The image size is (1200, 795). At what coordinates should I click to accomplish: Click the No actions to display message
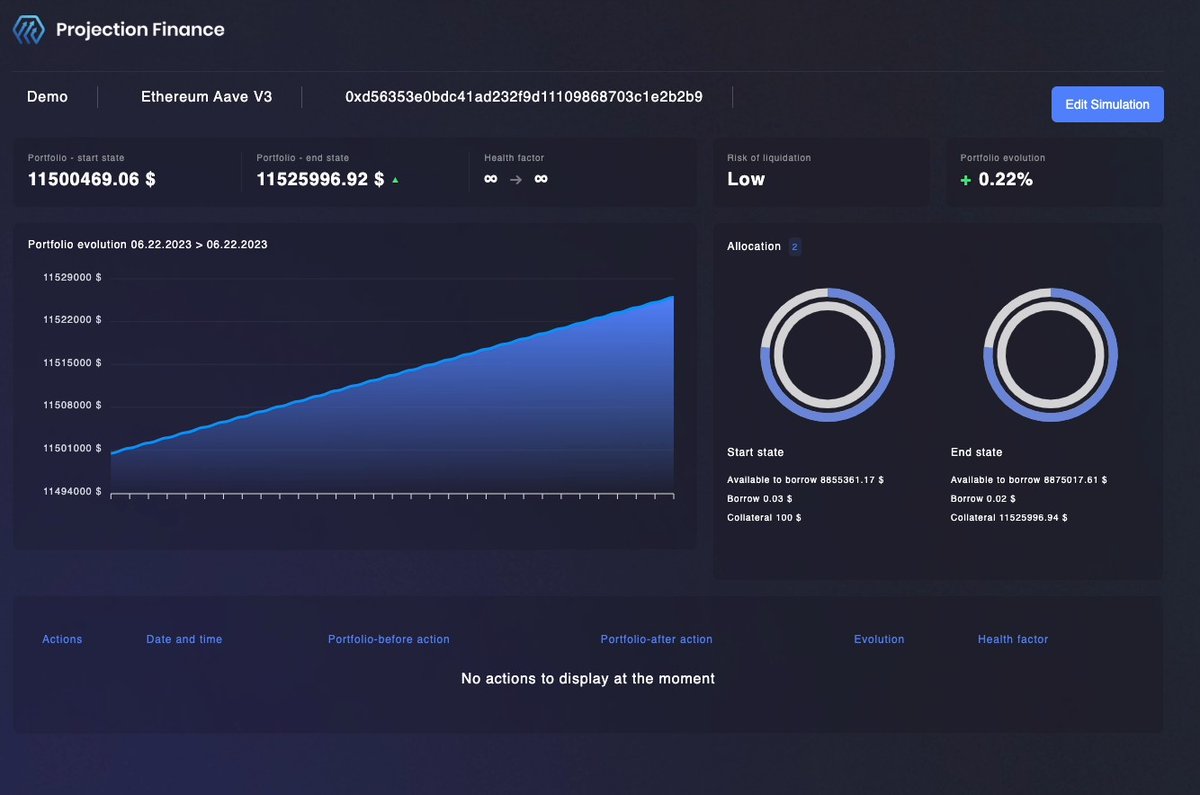pos(588,679)
